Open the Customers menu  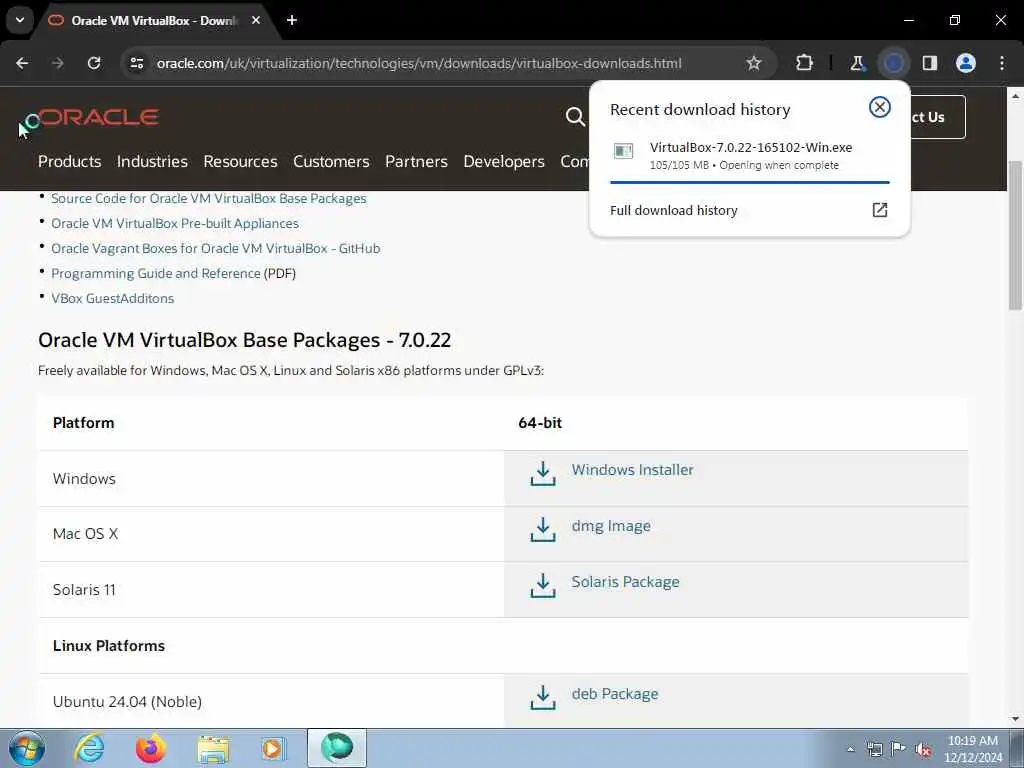pos(331,161)
